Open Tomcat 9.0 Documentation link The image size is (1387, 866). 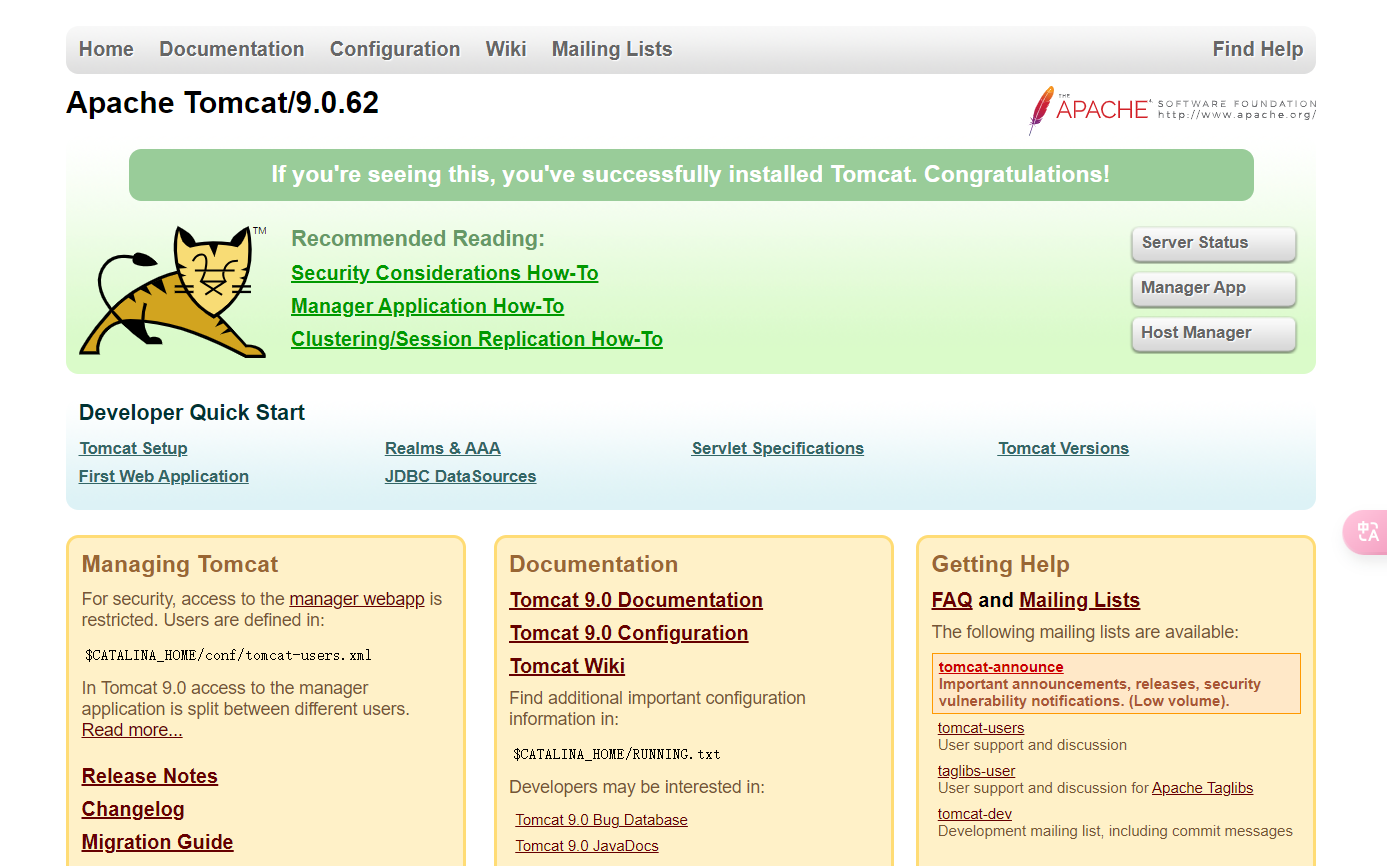click(x=636, y=600)
